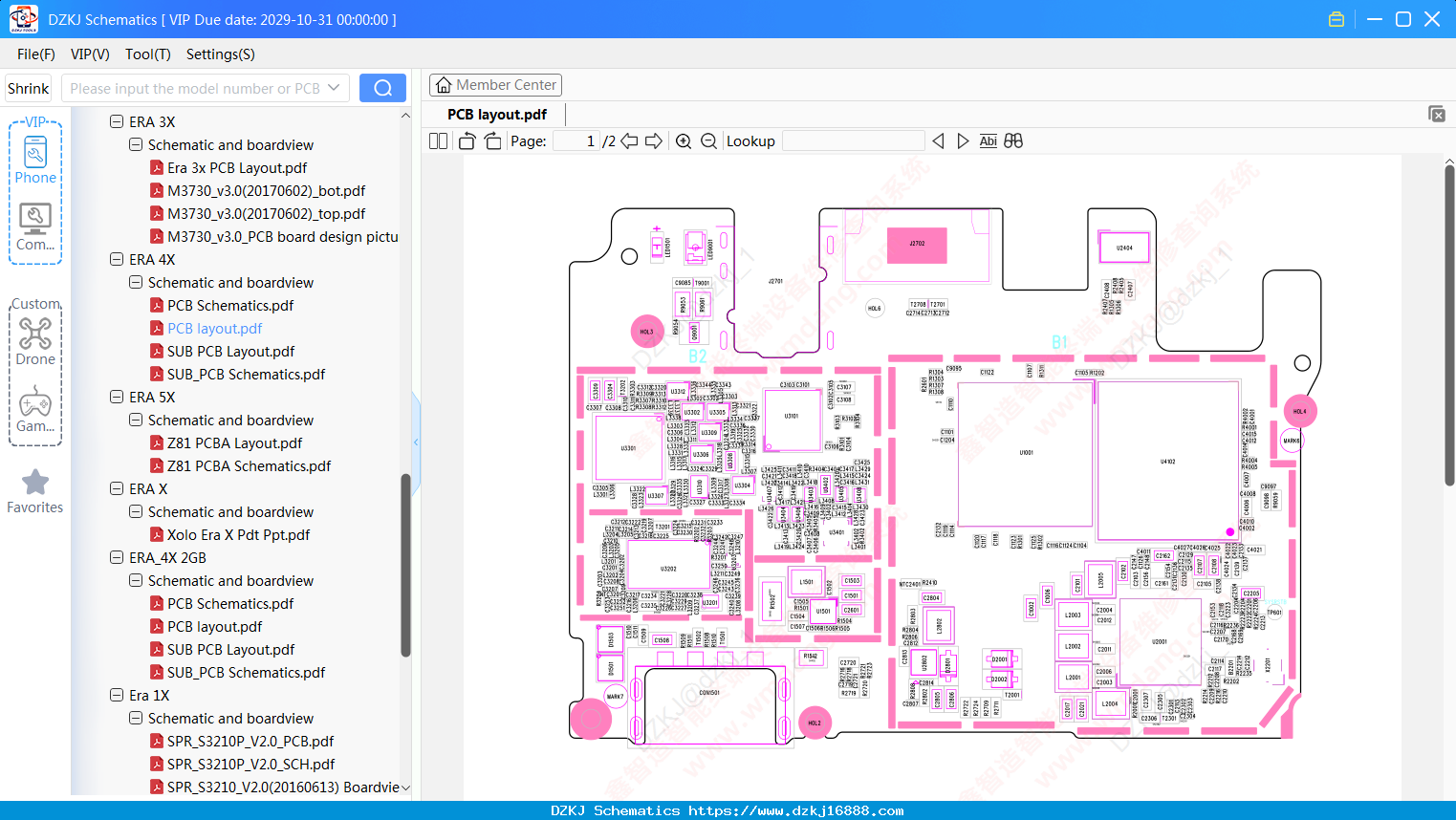Go to the previous page arrow
1456x820 pixels.
click(629, 141)
